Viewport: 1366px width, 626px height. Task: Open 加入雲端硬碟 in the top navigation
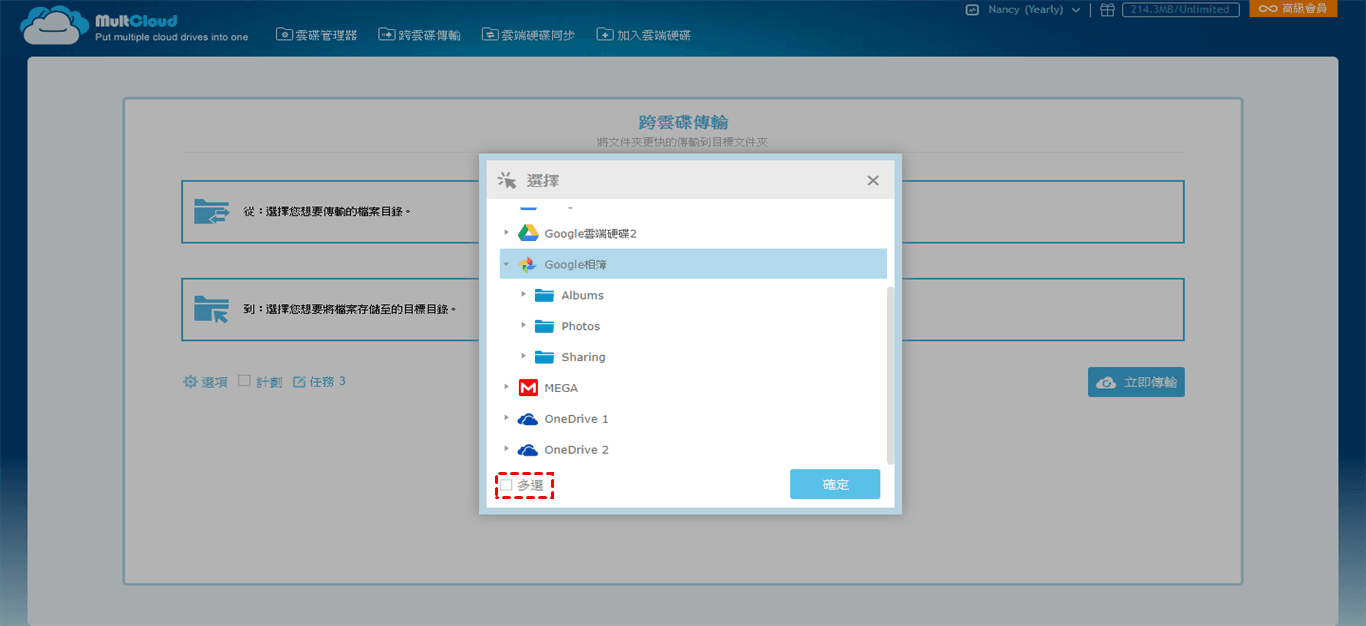[643, 35]
